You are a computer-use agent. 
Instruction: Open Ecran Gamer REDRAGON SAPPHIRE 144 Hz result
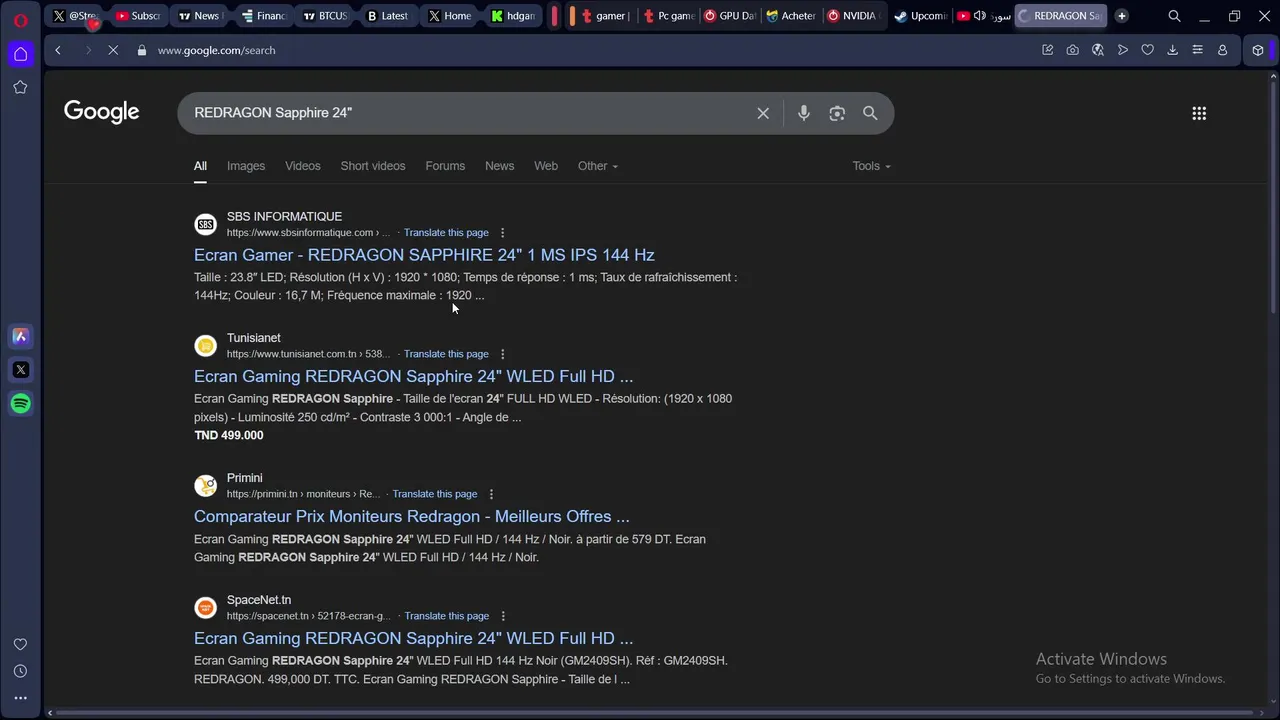click(424, 255)
